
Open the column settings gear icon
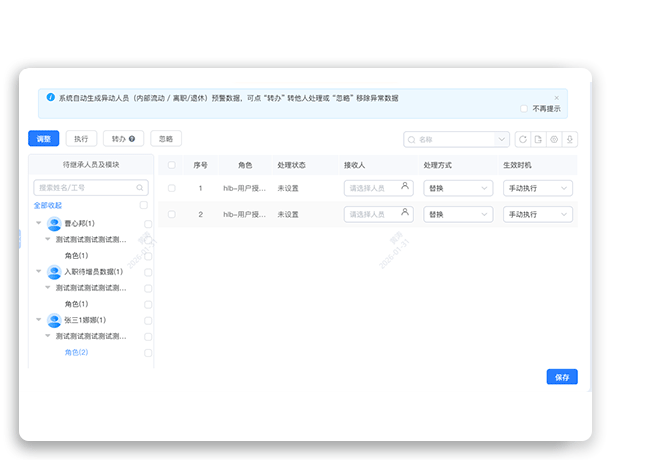coord(554,139)
